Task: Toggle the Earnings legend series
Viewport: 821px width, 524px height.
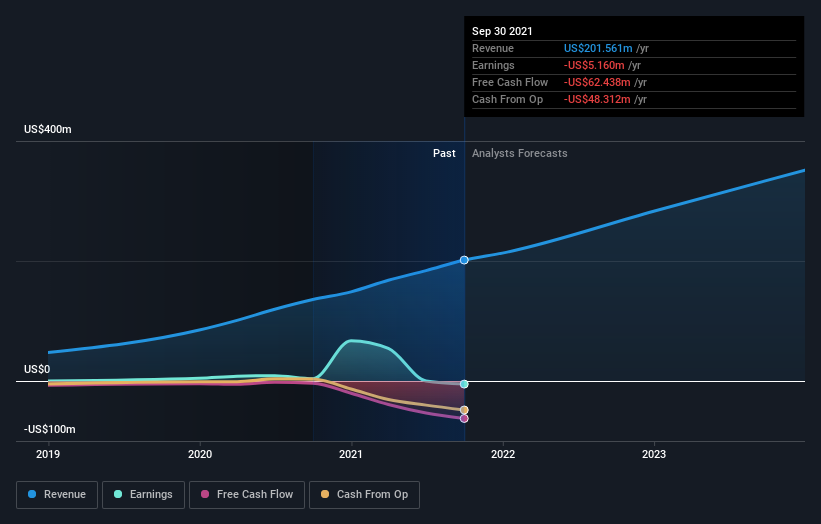Action: coord(143,495)
